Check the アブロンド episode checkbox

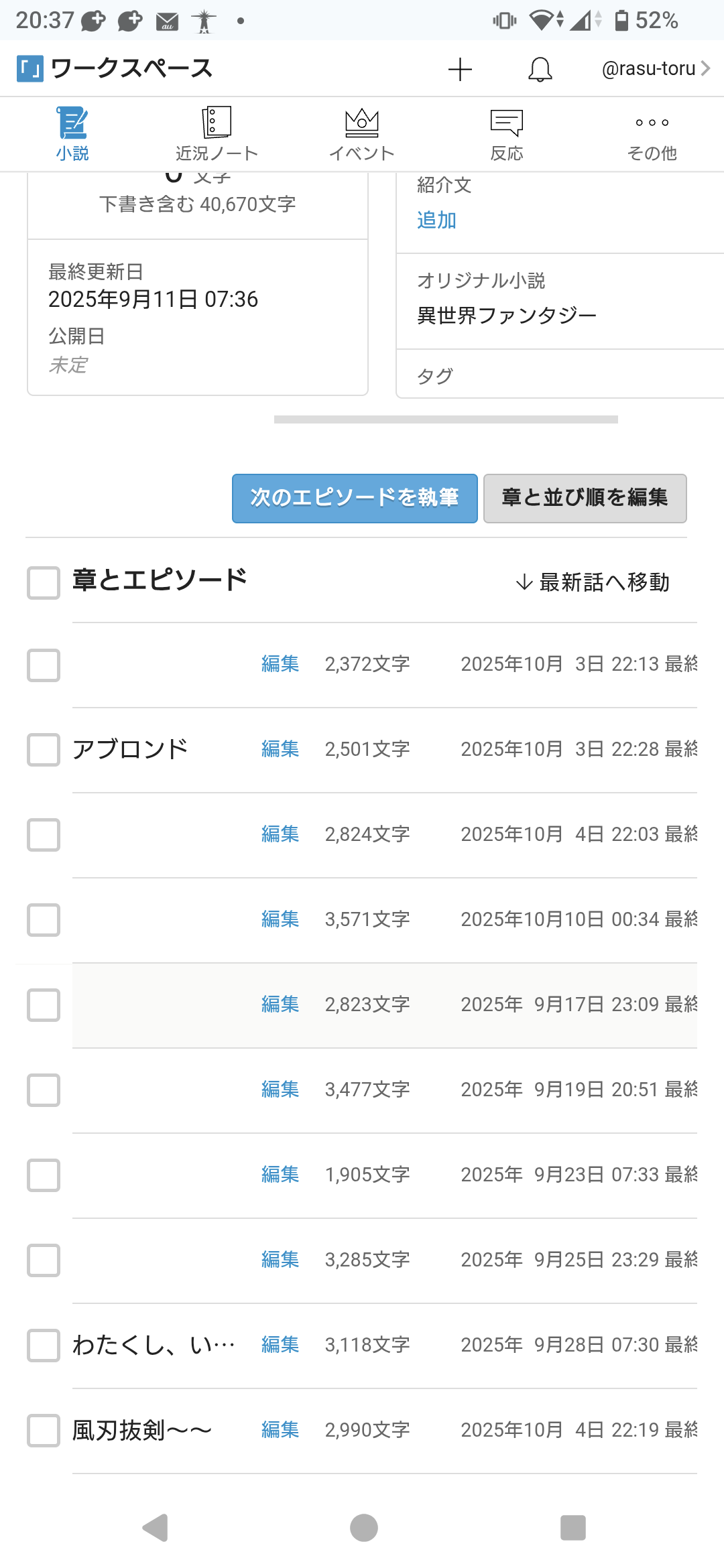(44, 749)
